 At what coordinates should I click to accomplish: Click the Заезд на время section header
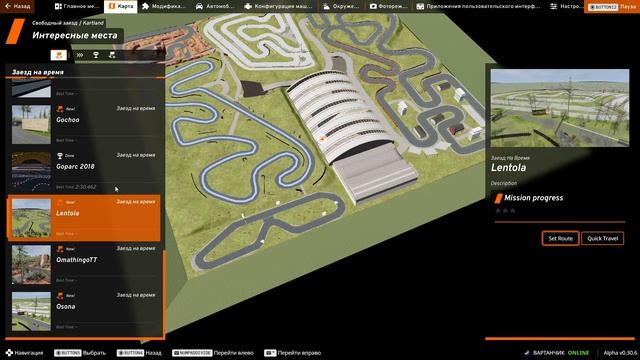pyautogui.click(x=38, y=72)
